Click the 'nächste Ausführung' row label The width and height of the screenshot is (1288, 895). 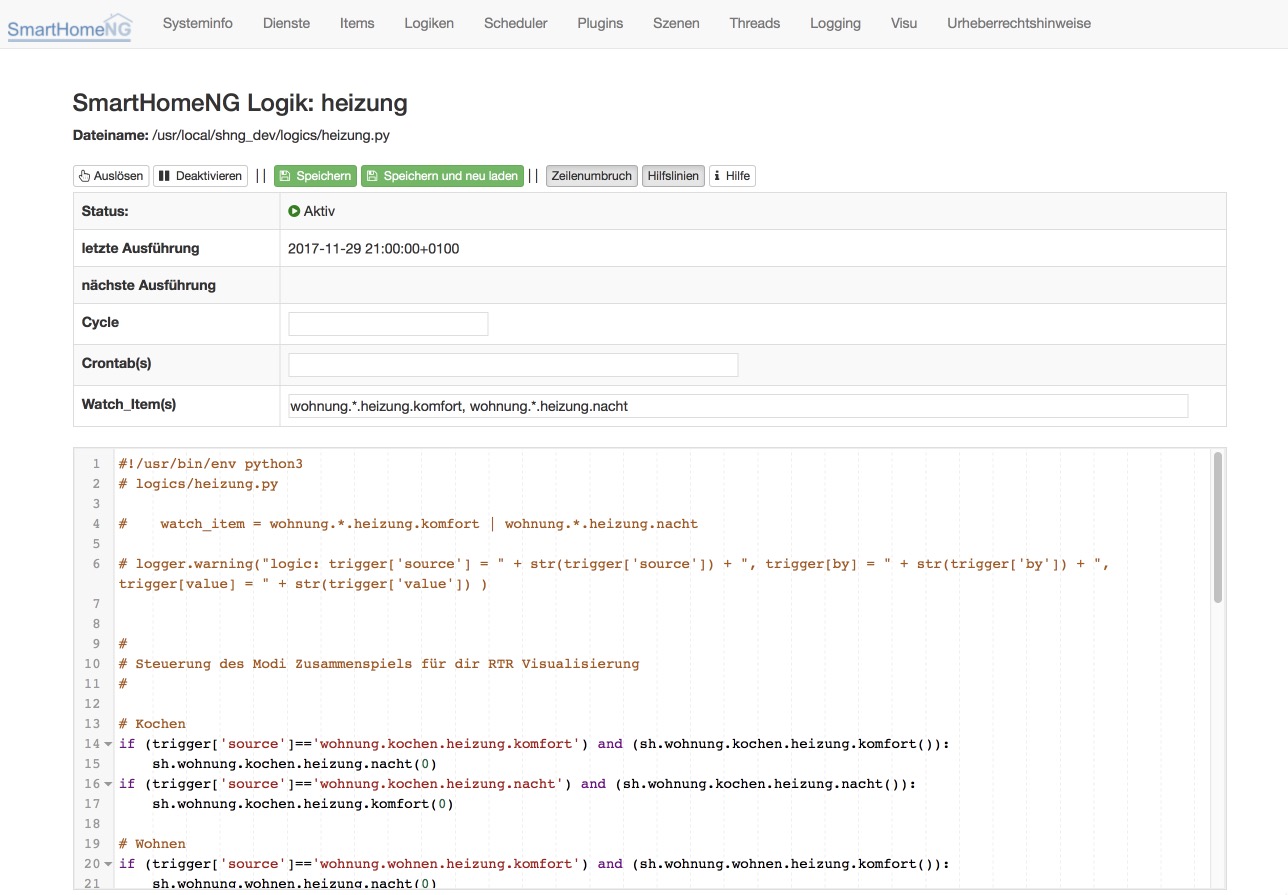coord(149,285)
